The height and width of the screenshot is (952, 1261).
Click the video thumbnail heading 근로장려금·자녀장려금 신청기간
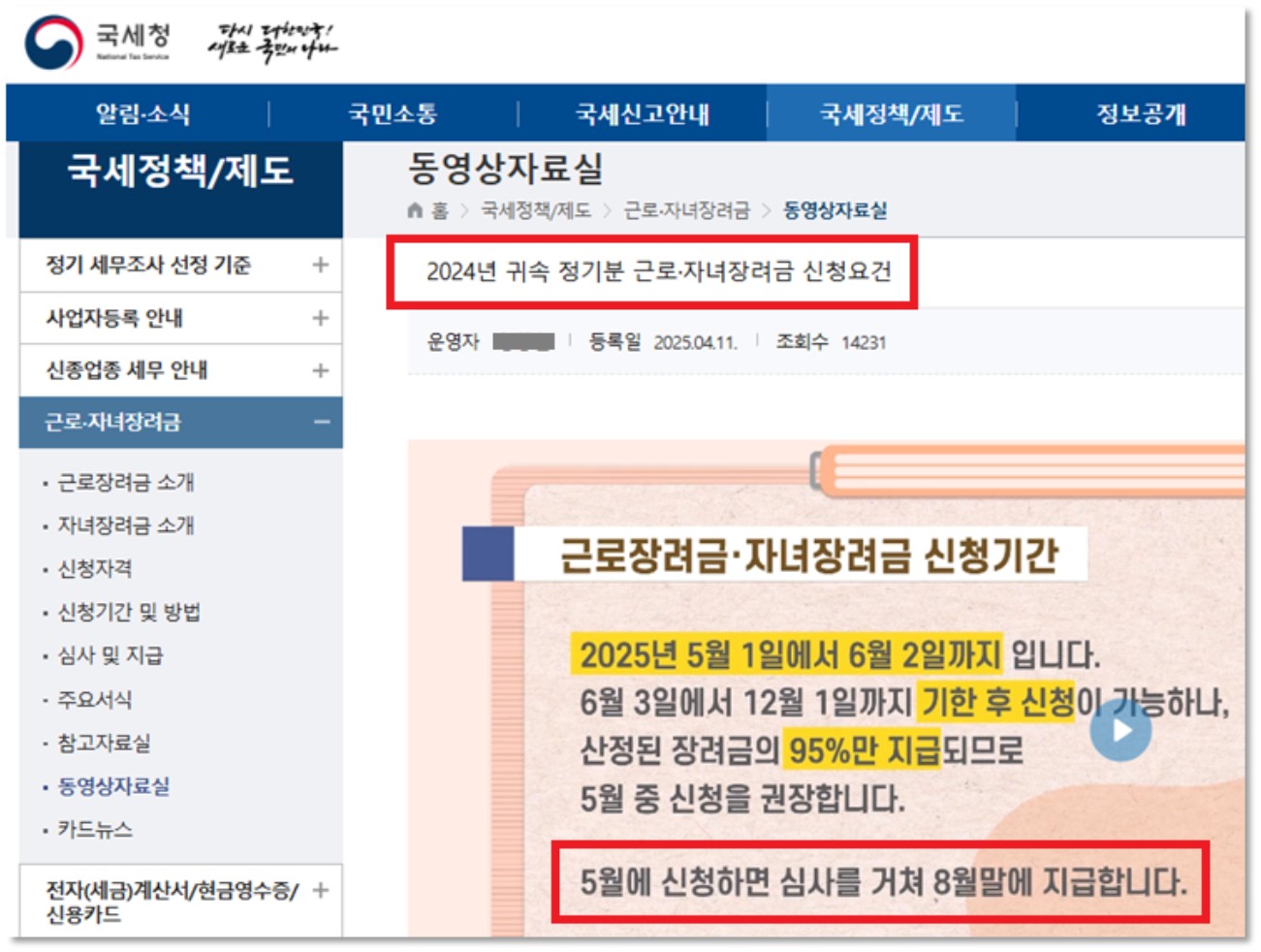[x=808, y=555]
